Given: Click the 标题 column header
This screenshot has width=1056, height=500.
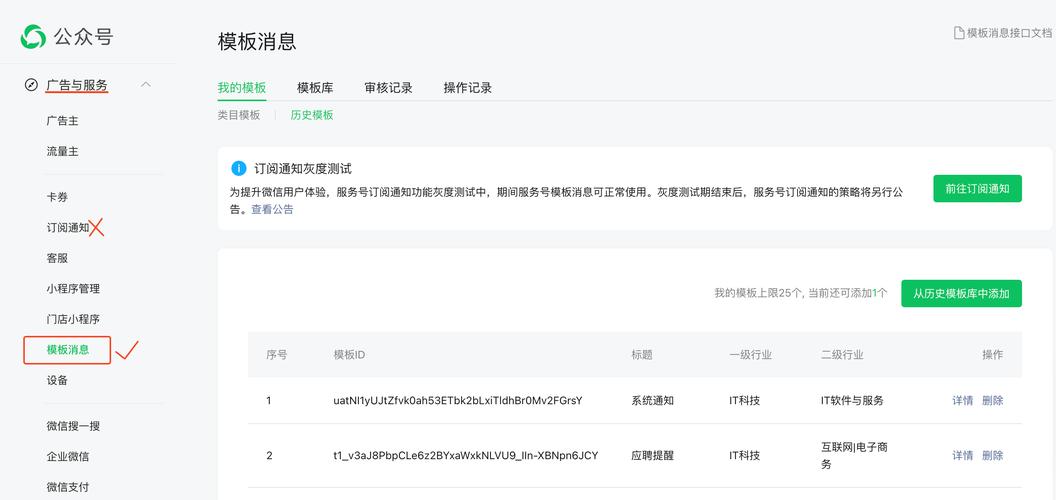Looking at the screenshot, I should pos(642,354).
